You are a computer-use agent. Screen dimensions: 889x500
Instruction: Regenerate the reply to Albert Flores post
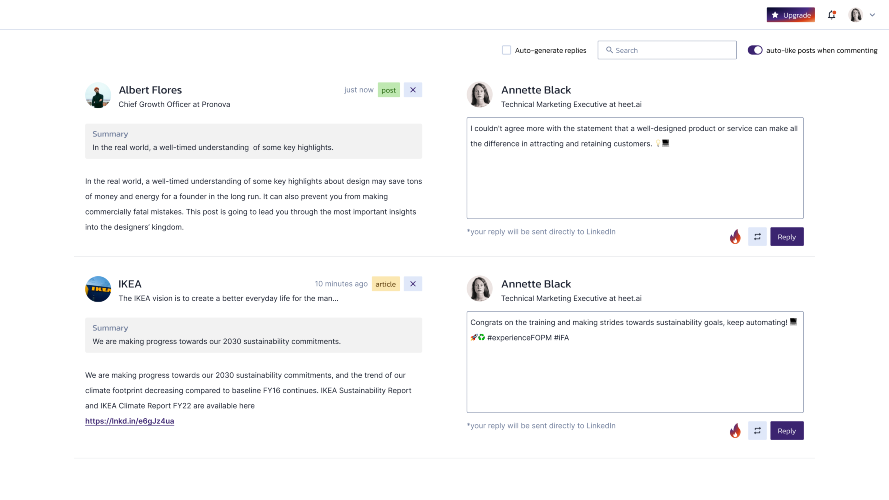(757, 237)
